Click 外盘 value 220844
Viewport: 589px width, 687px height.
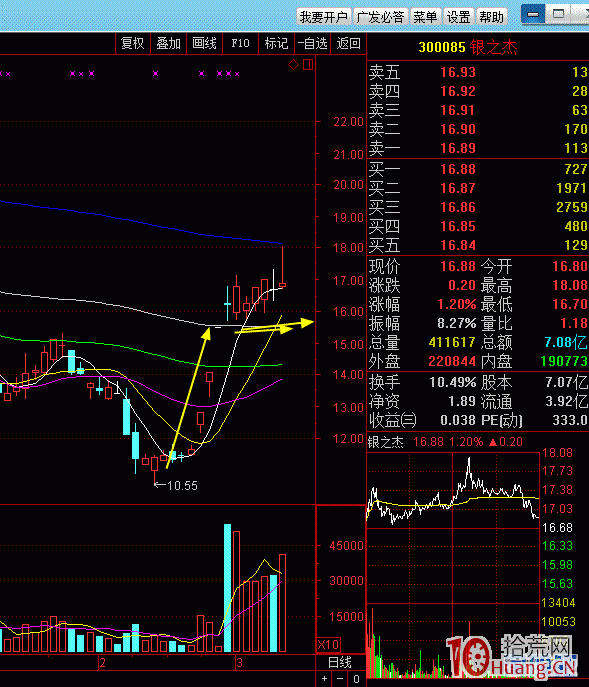tap(452, 361)
